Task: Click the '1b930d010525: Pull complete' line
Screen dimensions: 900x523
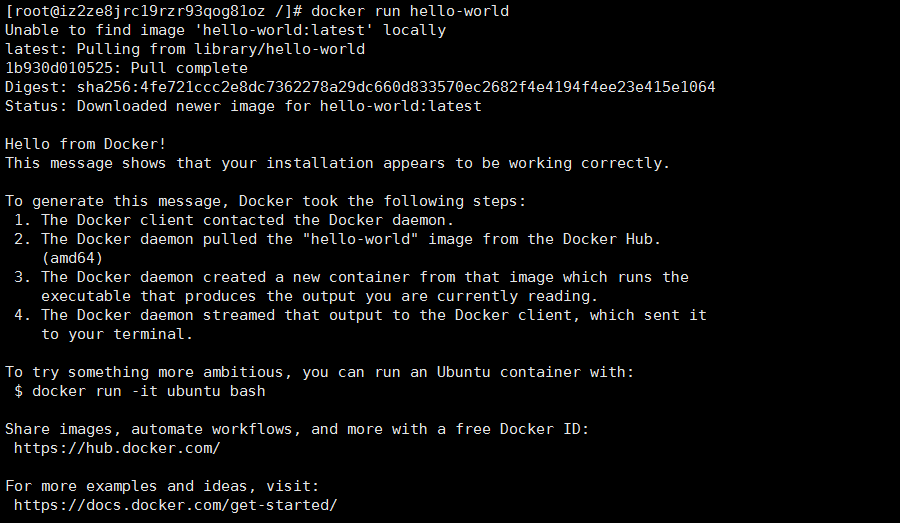Action: (x=126, y=68)
